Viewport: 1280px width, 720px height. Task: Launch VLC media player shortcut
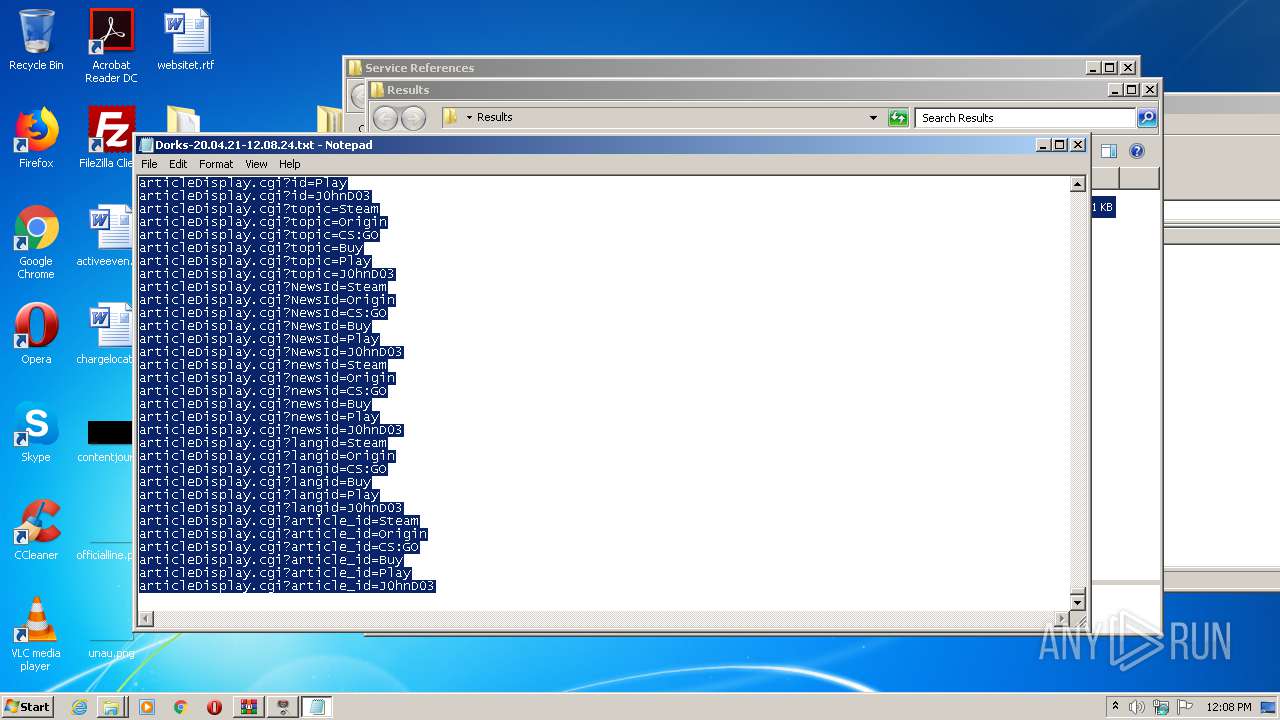click(36, 634)
